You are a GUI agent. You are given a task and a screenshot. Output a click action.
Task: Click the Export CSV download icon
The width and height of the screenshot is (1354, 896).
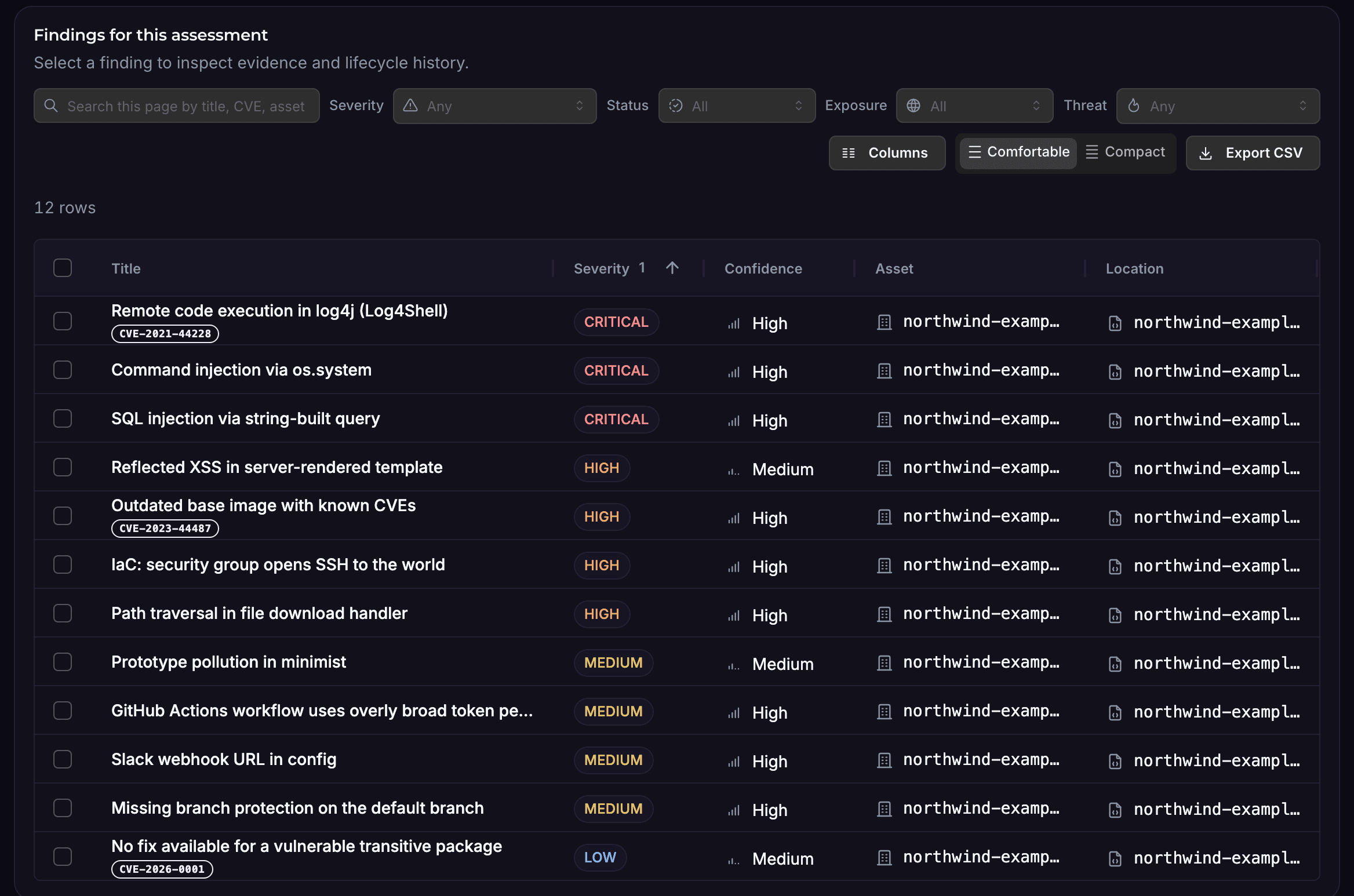tap(1206, 153)
